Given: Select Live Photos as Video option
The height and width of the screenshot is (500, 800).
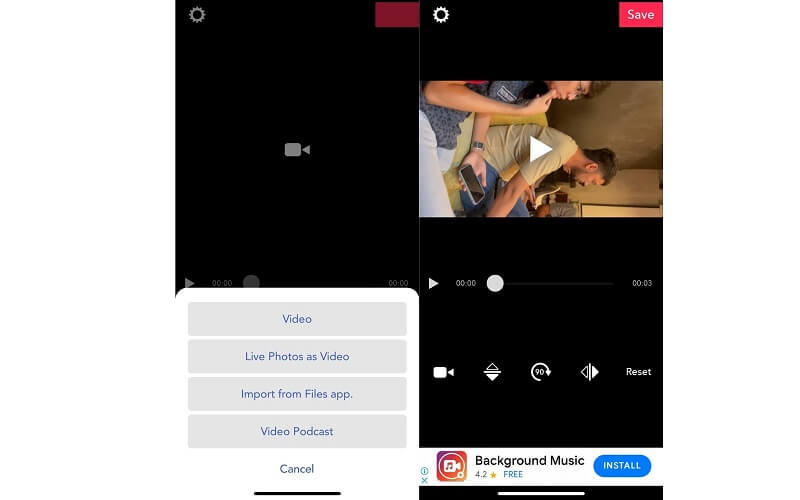Looking at the screenshot, I should pyautogui.click(x=297, y=356).
